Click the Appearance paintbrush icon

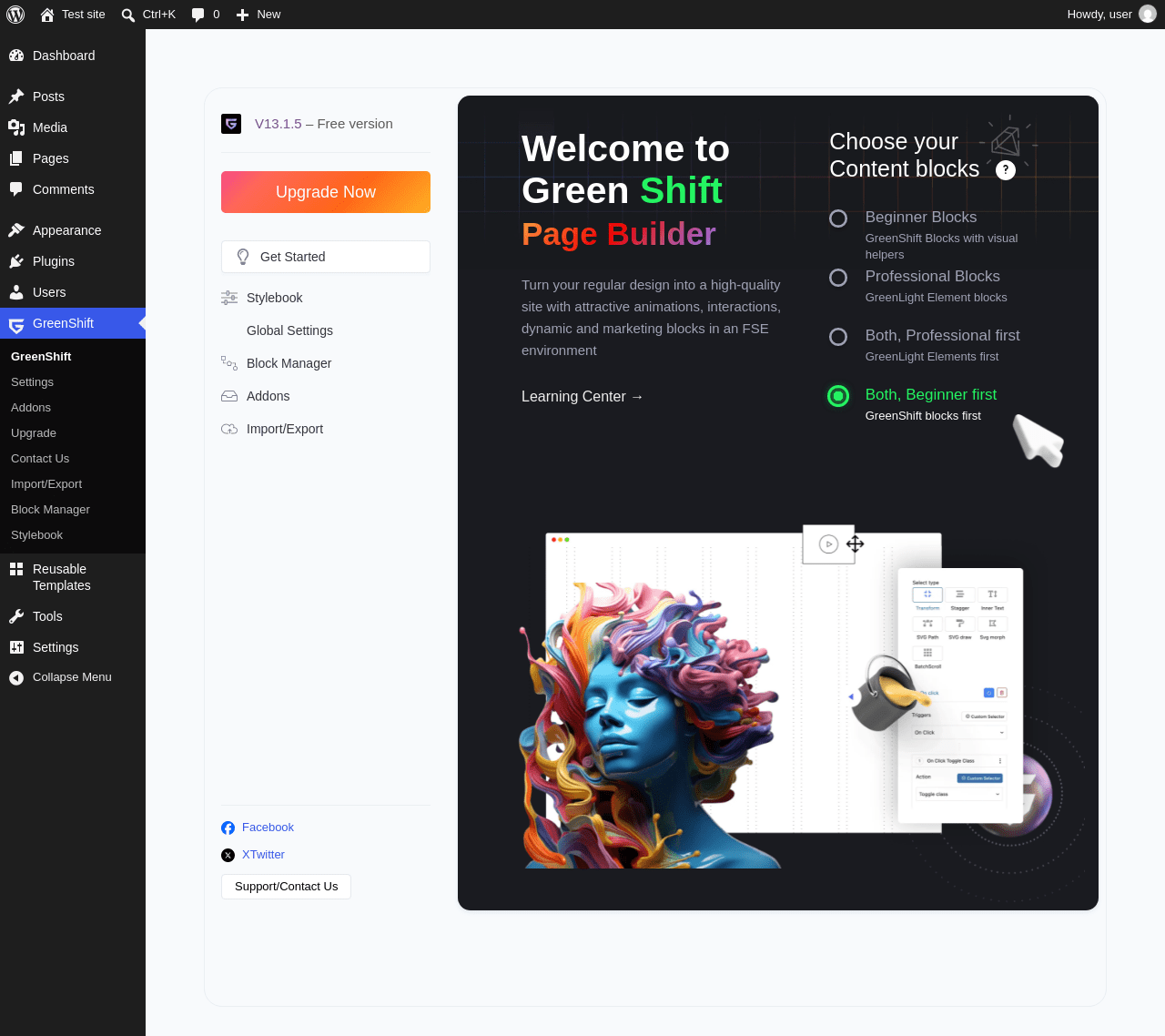coord(16,230)
